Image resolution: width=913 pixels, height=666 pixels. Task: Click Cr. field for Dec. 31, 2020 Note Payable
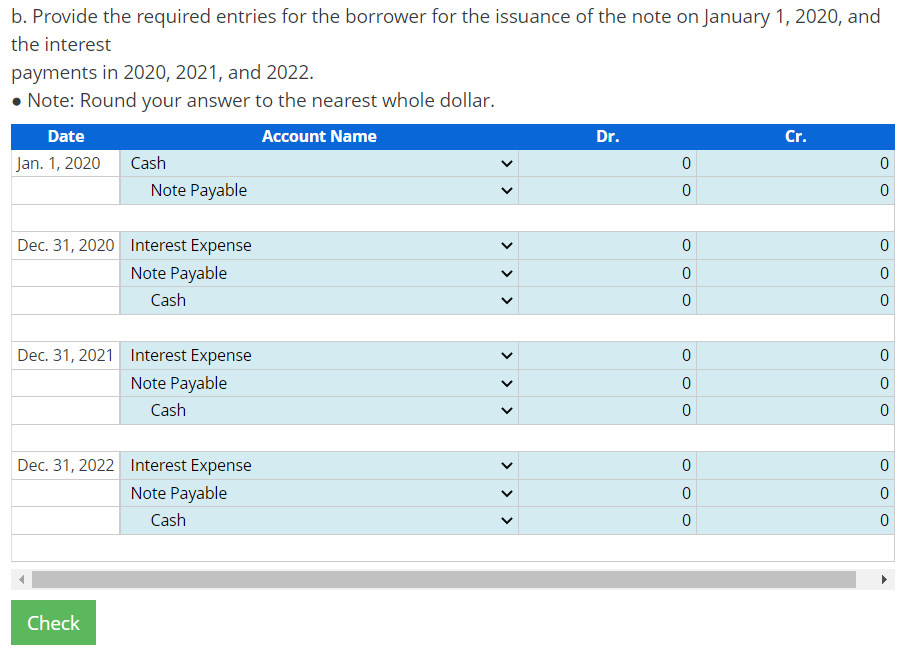[x=795, y=273]
